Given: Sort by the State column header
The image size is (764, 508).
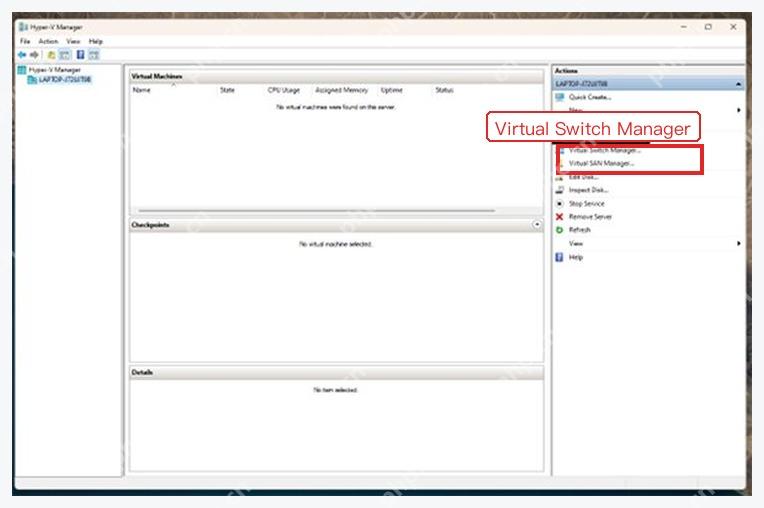Looking at the screenshot, I should click(227, 90).
